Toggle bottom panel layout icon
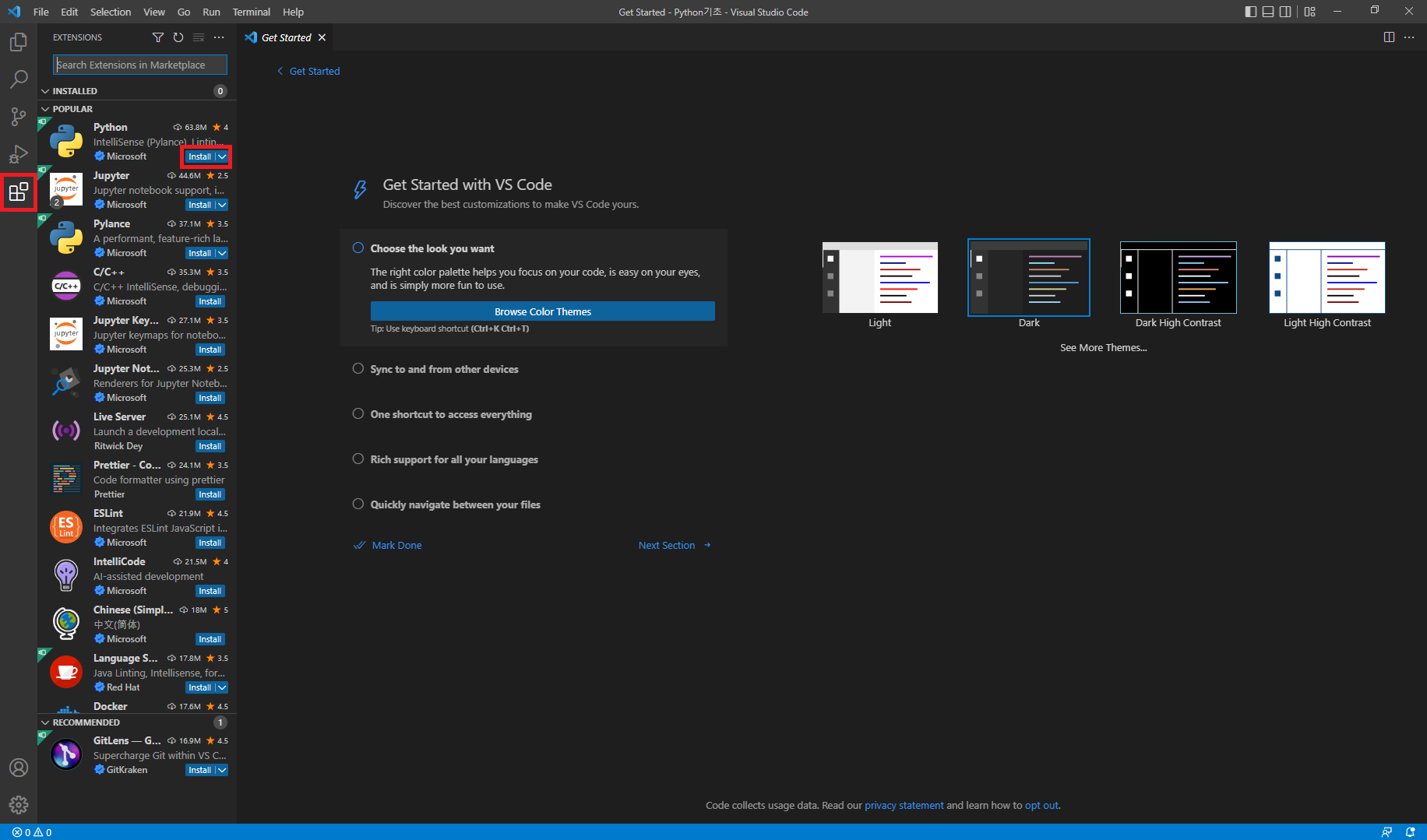 point(1268,12)
